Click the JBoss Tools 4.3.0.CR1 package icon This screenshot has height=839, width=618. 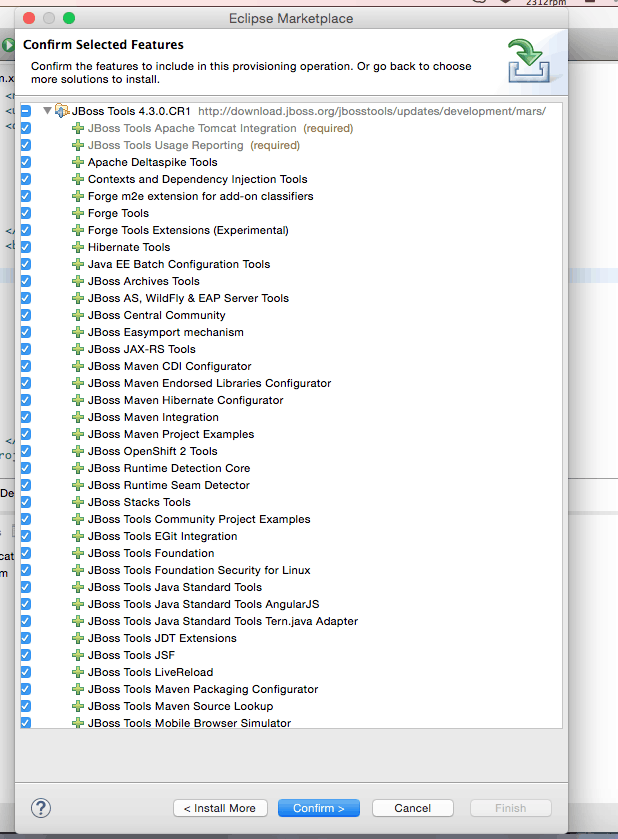pyautogui.click(x=62, y=111)
